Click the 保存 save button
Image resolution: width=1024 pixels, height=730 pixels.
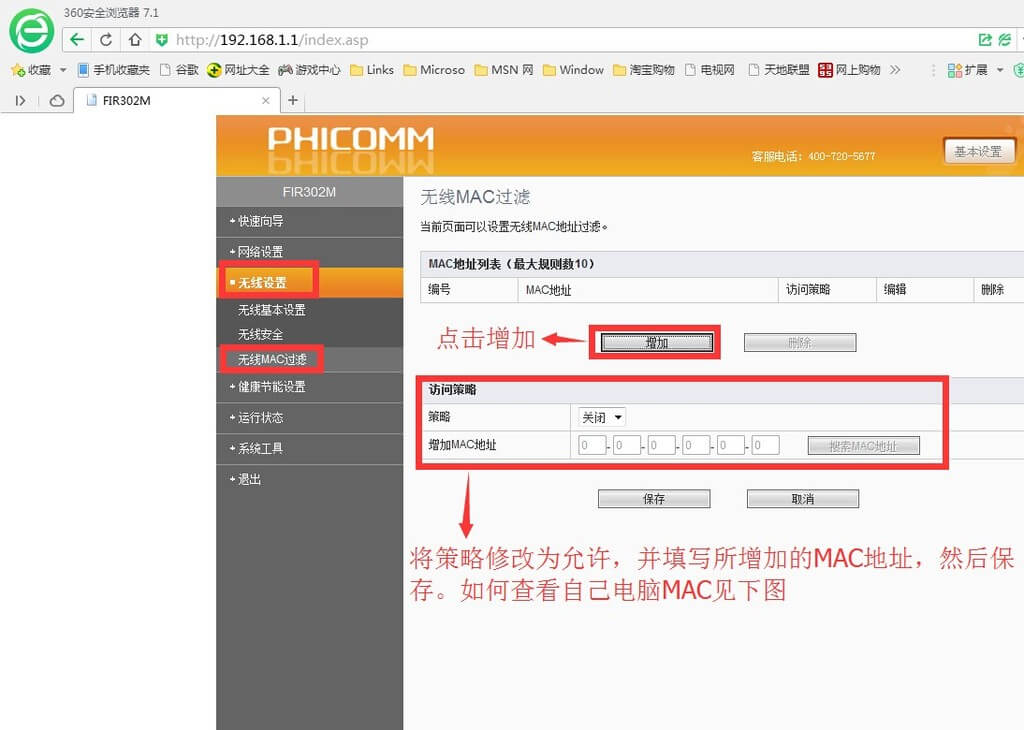(654, 498)
